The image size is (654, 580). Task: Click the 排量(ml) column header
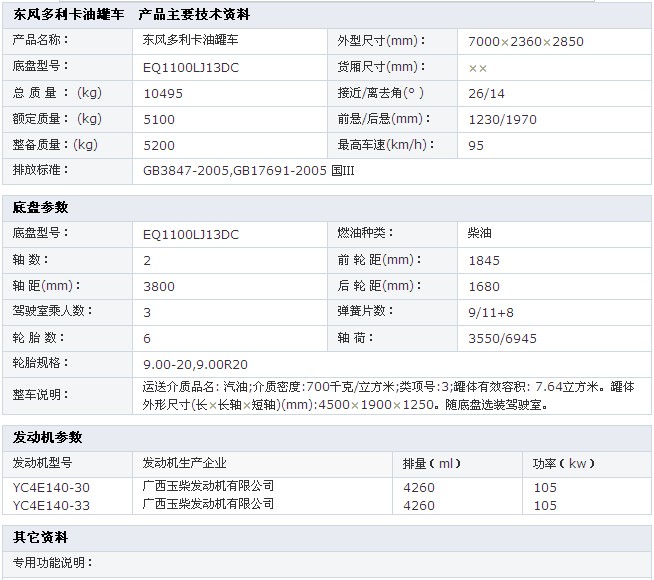coord(429,463)
